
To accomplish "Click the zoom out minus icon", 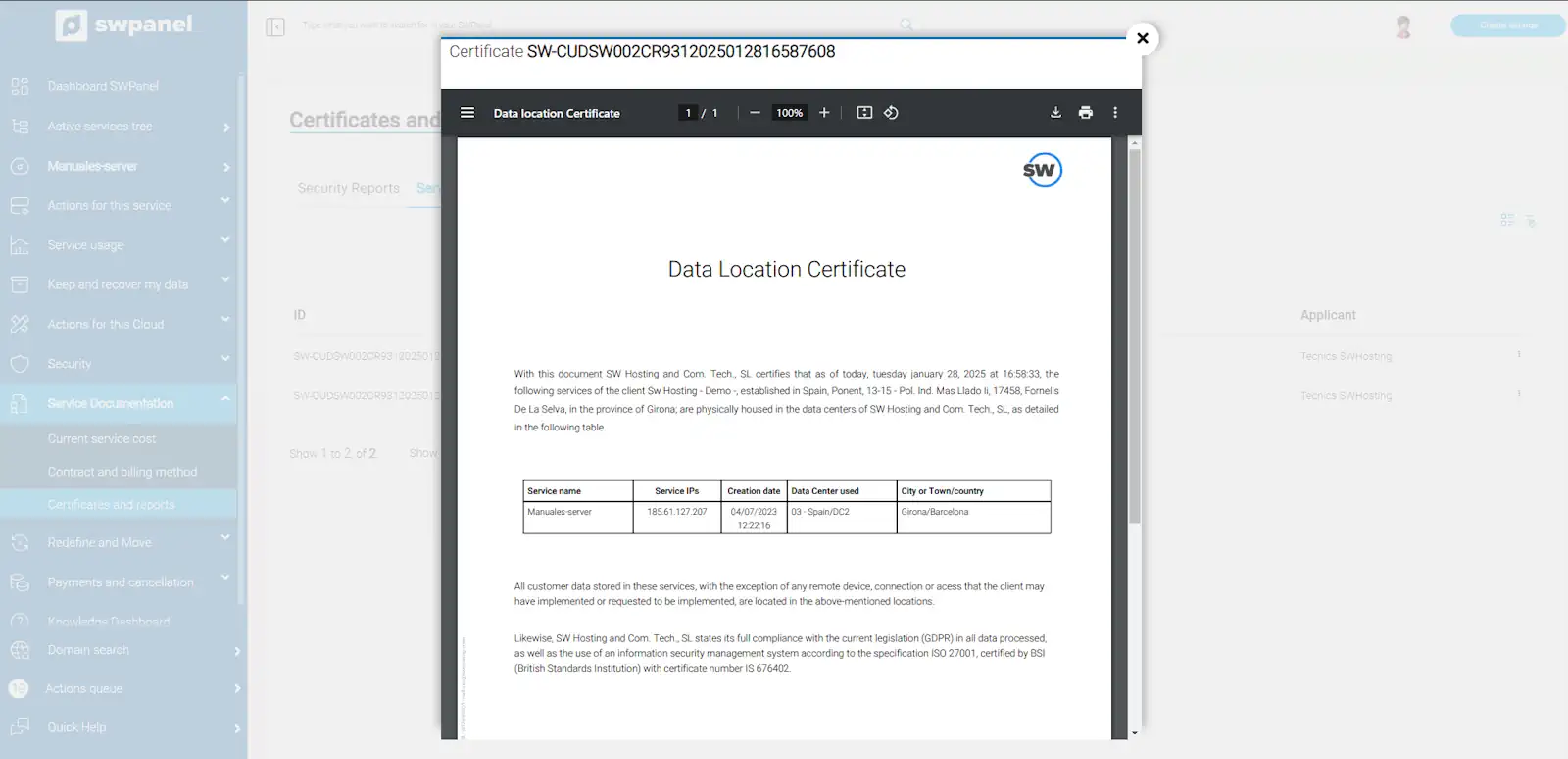I will [x=755, y=113].
